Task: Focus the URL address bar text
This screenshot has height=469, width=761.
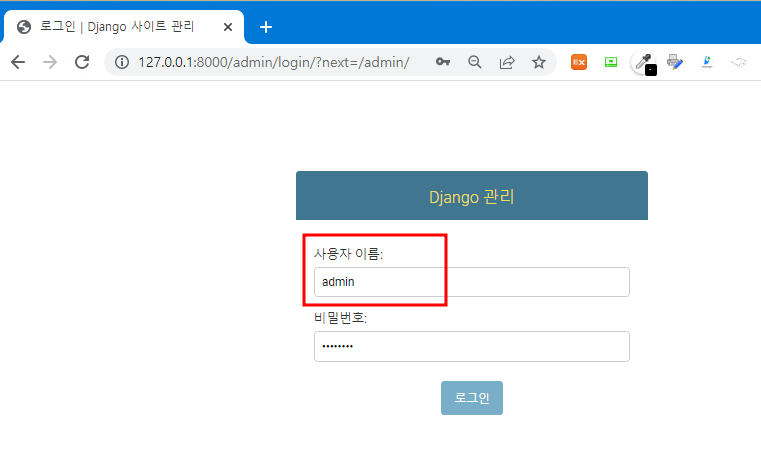Action: [274, 62]
